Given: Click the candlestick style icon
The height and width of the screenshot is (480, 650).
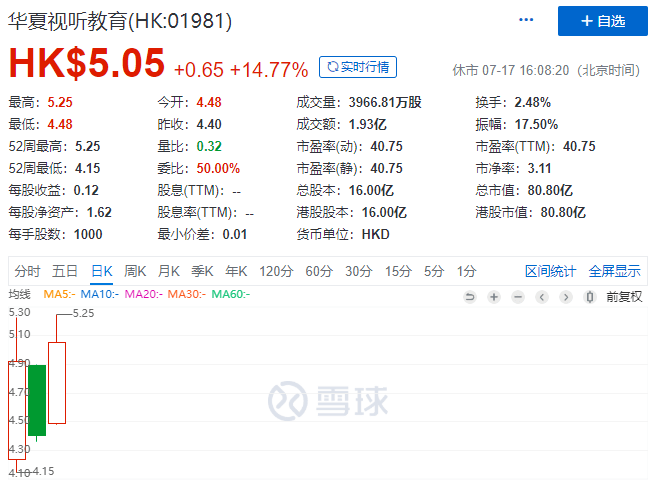Looking at the screenshot, I should [589, 297].
